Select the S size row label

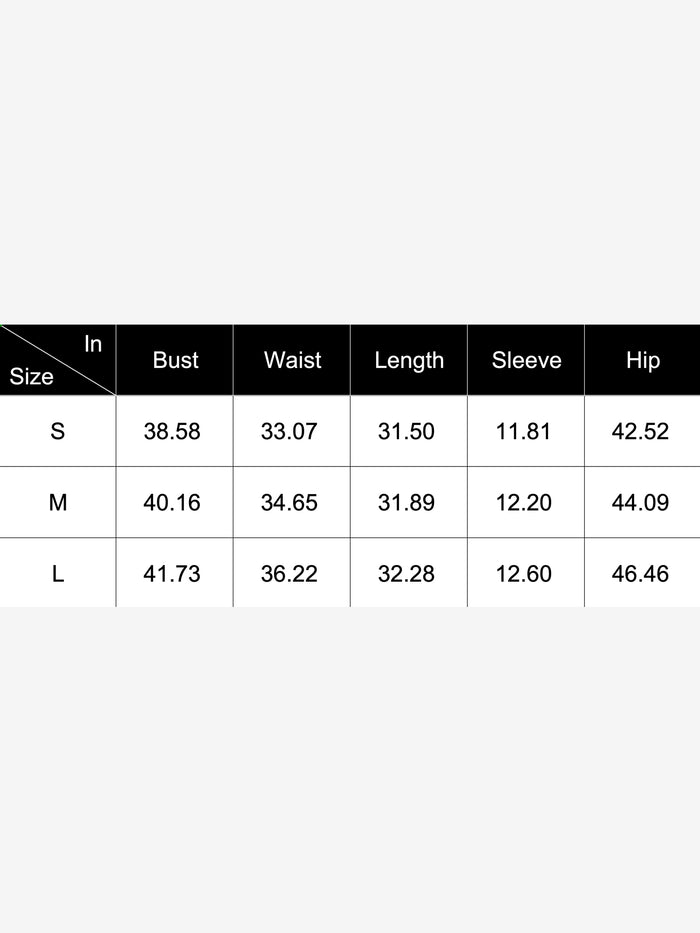58,431
